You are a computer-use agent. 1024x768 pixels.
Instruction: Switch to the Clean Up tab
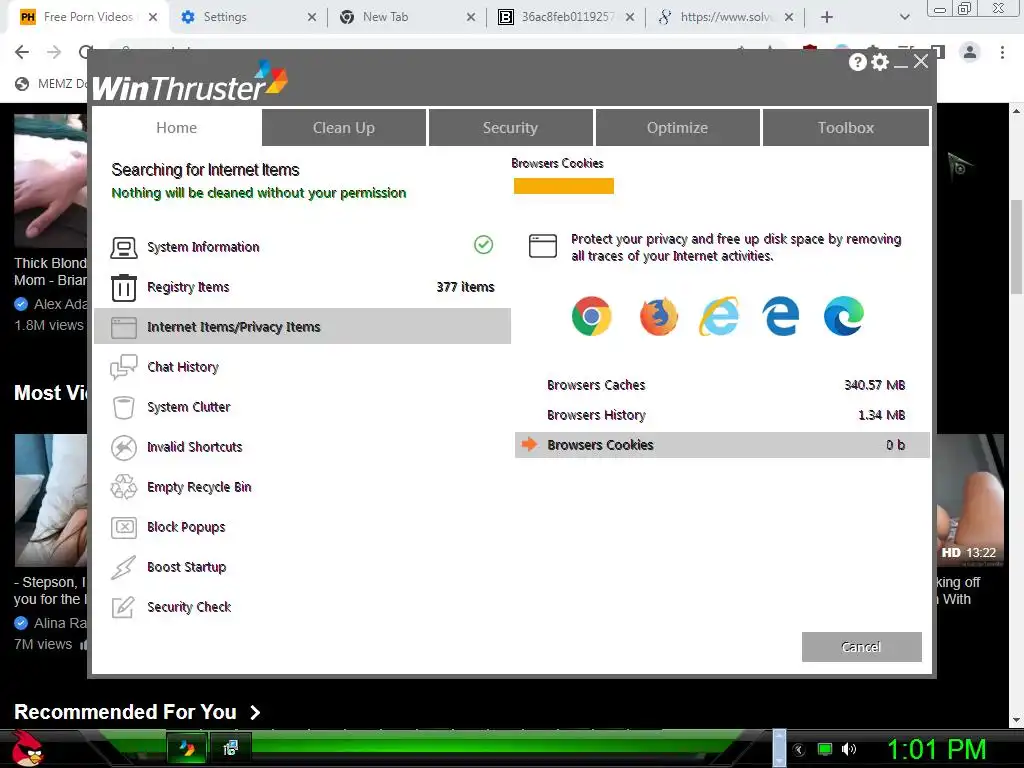(x=344, y=127)
